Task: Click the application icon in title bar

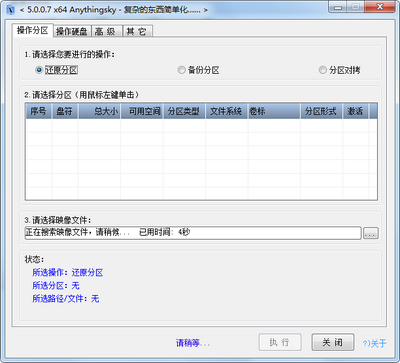Action: point(11,9)
